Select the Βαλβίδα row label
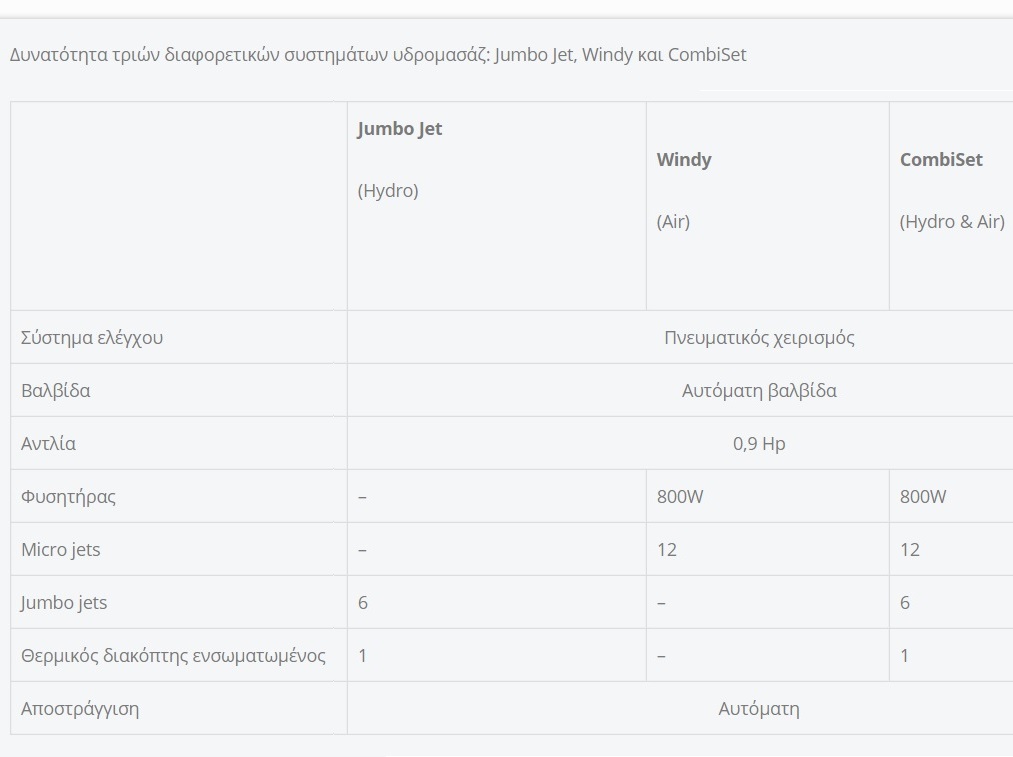The width and height of the screenshot is (1013, 757). [x=56, y=390]
